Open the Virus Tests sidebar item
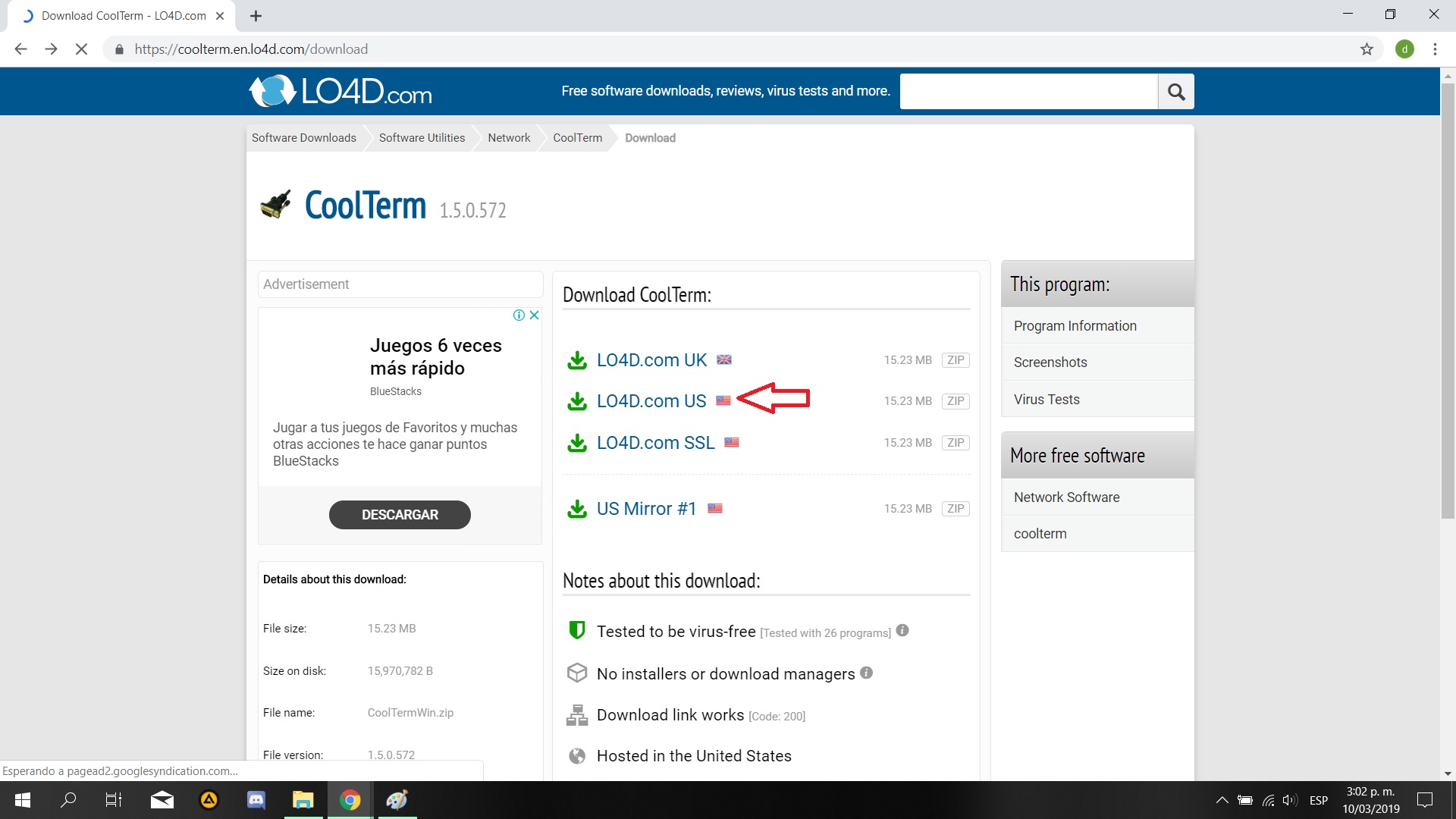This screenshot has height=819, width=1456. (1046, 400)
